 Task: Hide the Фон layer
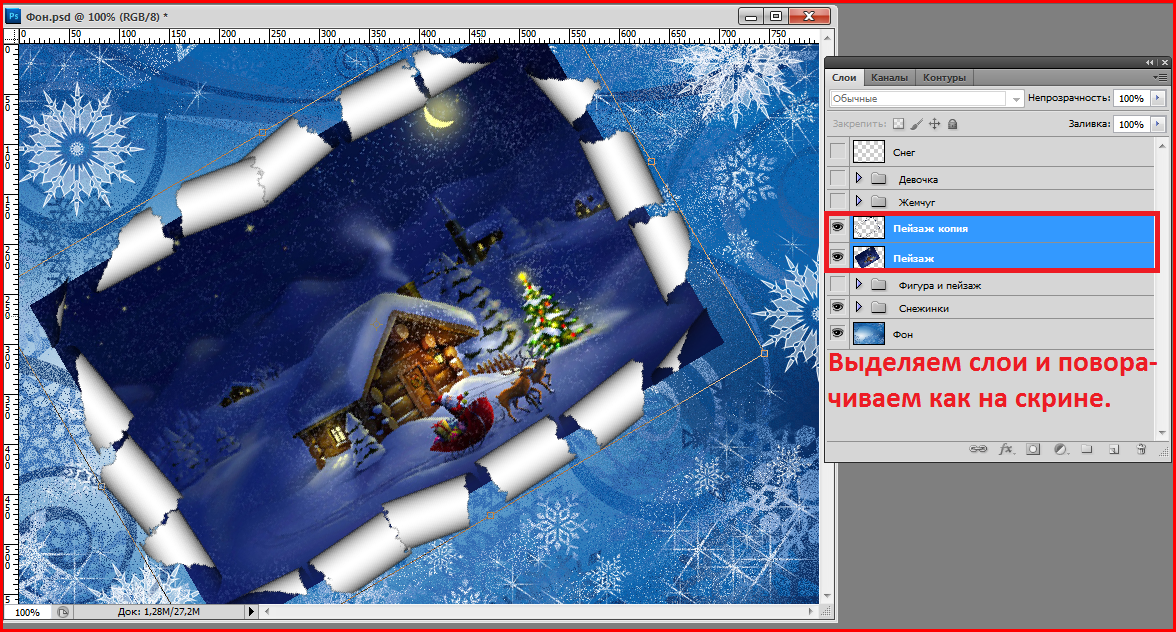pyautogui.click(x=838, y=334)
